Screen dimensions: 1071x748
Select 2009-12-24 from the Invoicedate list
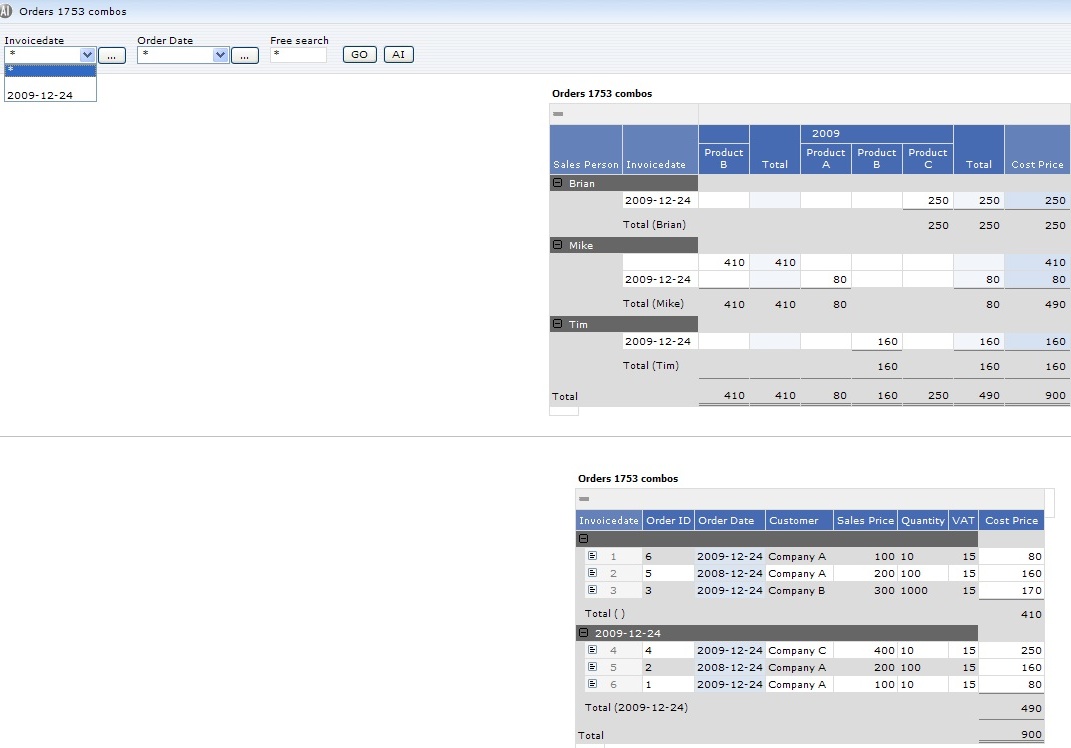pos(40,95)
